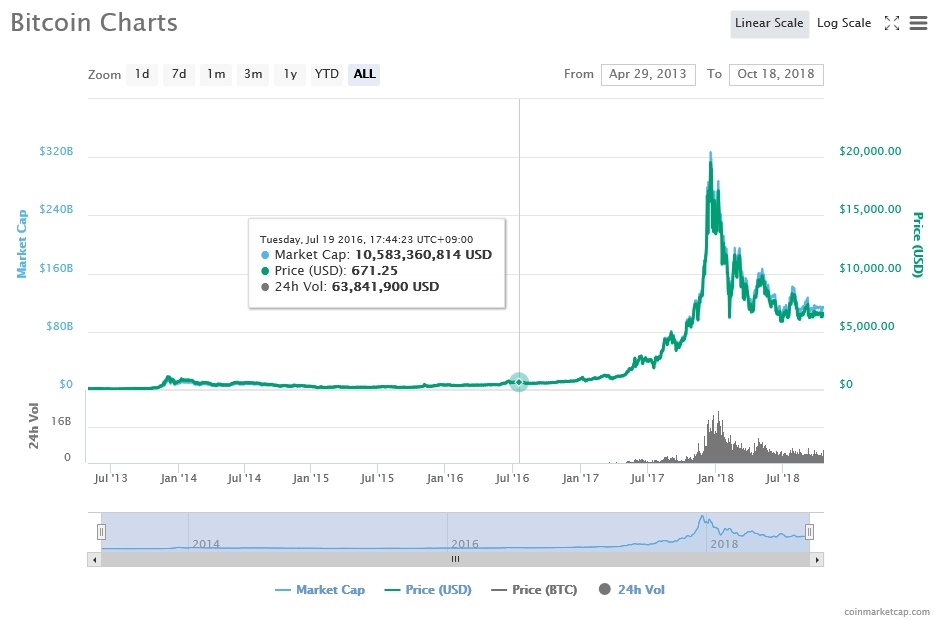Viewport: 940px width, 620px height.
Task: Click the navigator scrollbar thumb
Action: (x=455, y=560)
